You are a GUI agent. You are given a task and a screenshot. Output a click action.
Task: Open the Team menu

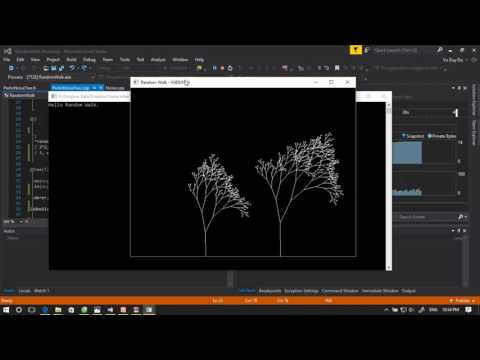coord(108,60)
